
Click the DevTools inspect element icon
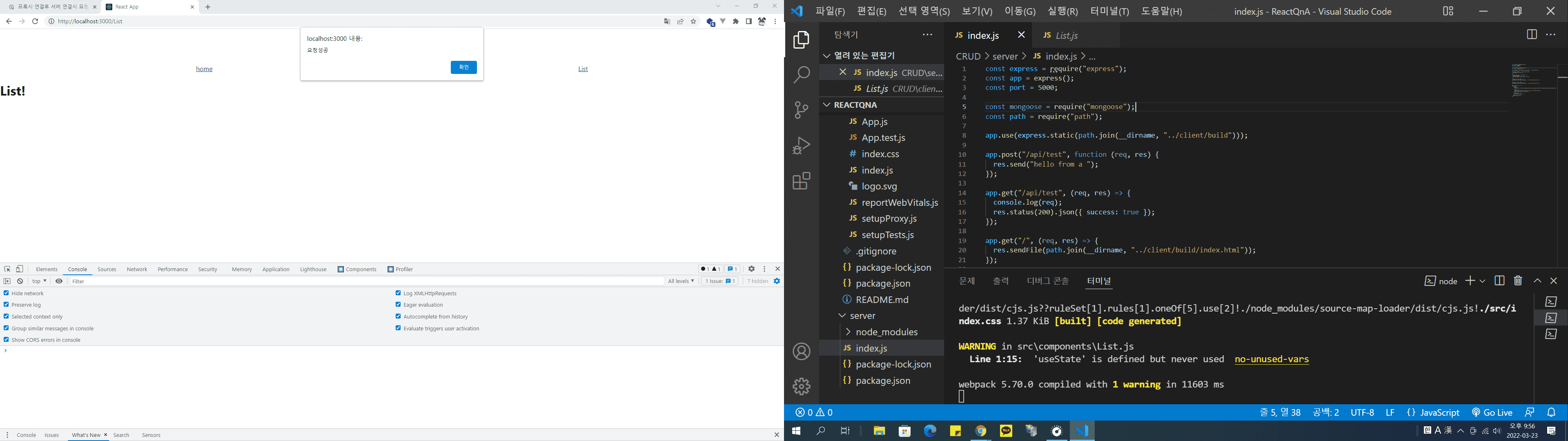coord(7,269)
